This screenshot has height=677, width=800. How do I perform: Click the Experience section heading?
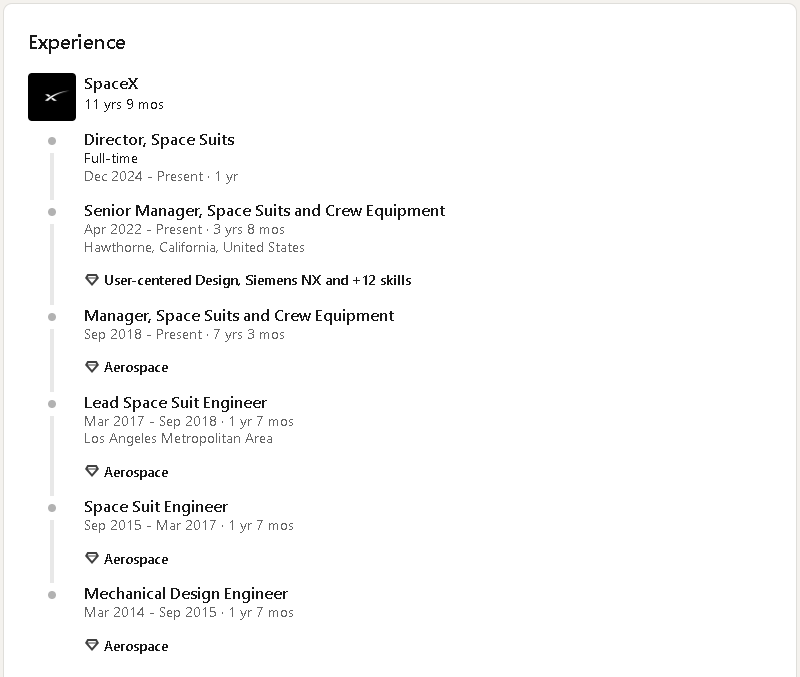[77, 42]
